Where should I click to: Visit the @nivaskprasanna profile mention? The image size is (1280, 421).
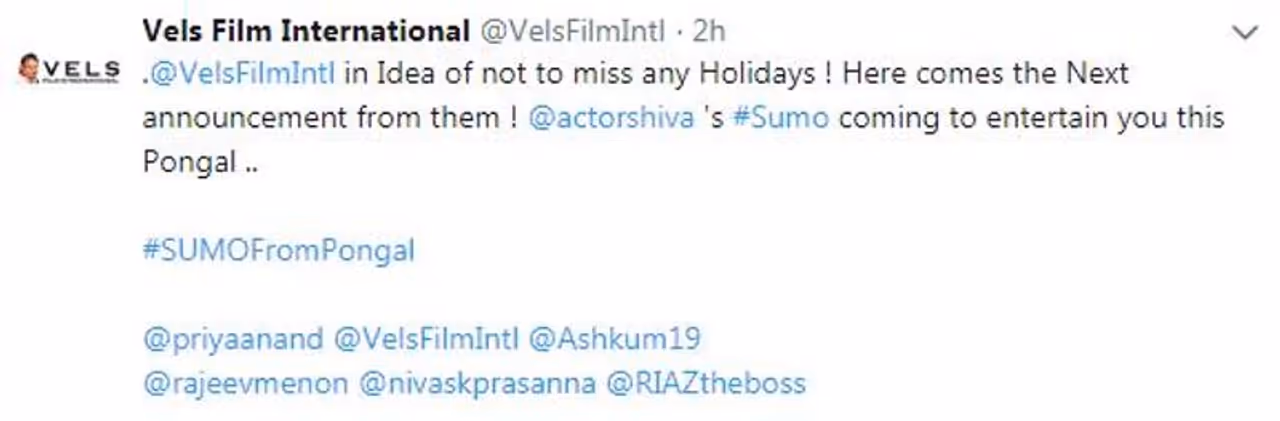point(477,383)
